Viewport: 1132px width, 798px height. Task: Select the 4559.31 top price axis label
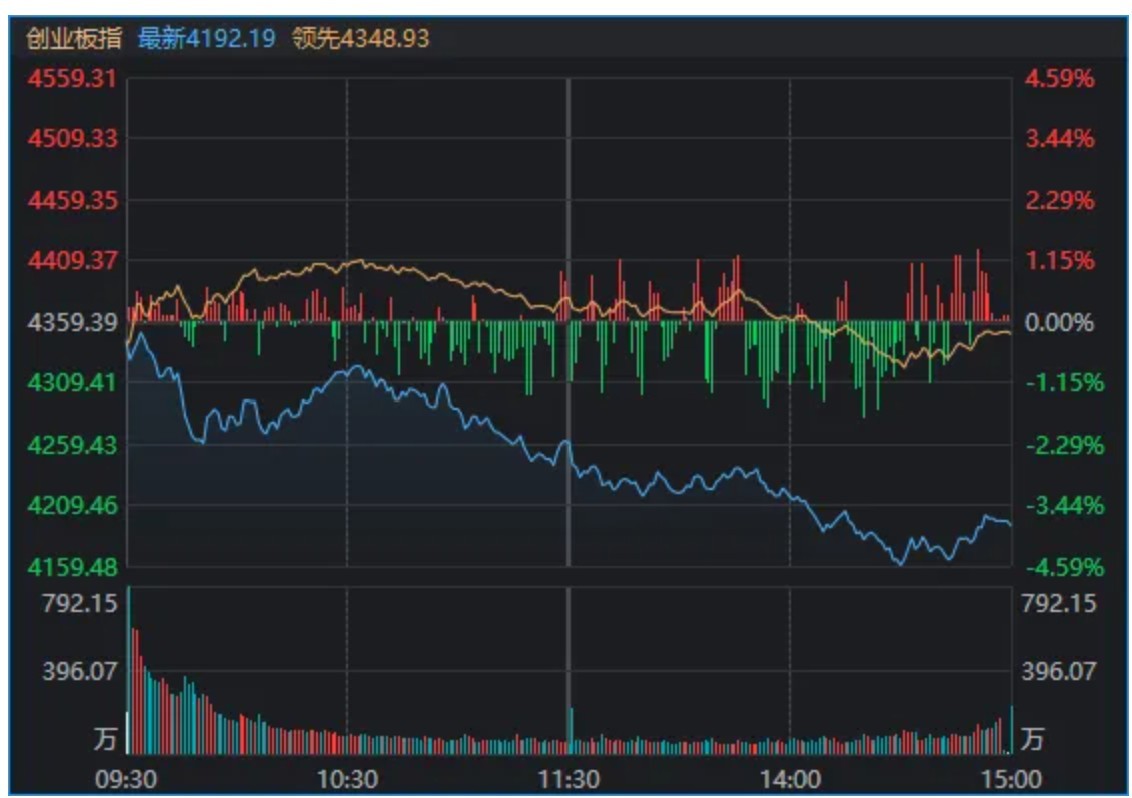72,78
